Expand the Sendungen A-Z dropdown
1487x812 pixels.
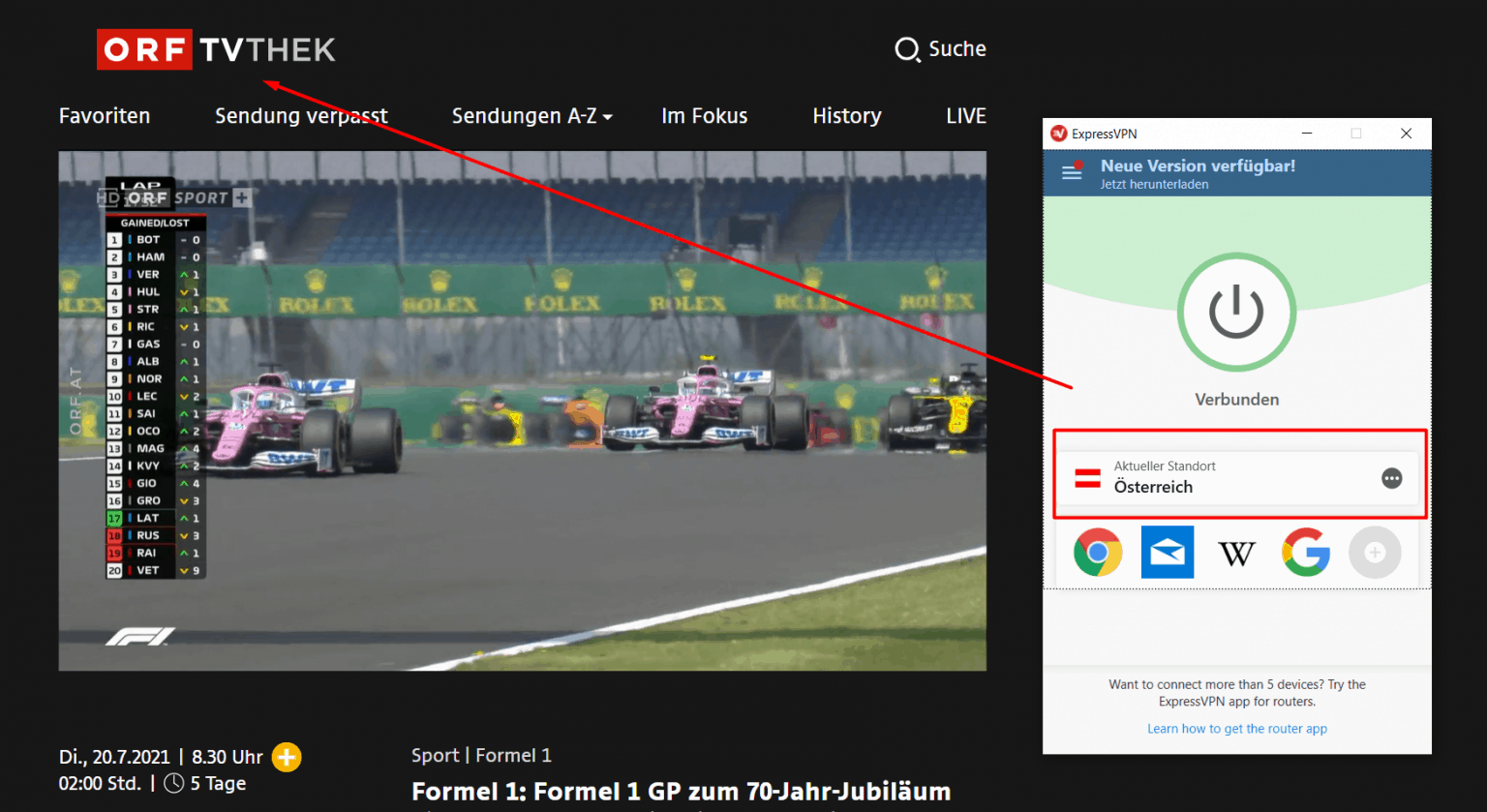pyautogui.click(x=531, y=116)
